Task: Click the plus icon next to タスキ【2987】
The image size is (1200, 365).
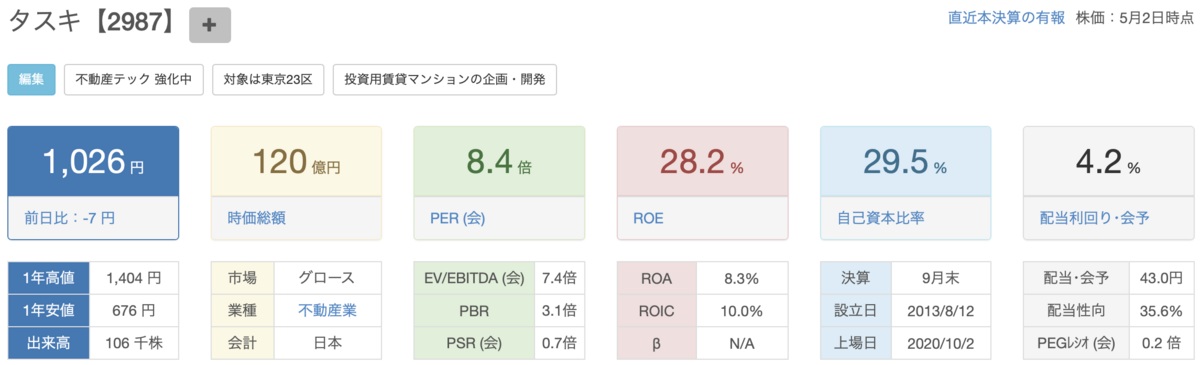Action: click(x=210, y=25)
